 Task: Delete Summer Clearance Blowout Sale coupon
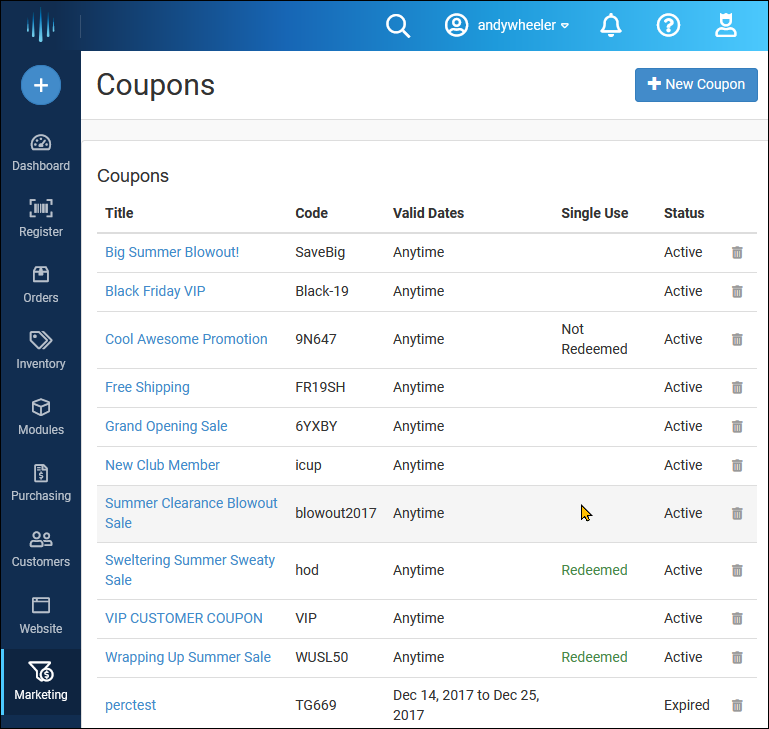click(x=737, y=514)
